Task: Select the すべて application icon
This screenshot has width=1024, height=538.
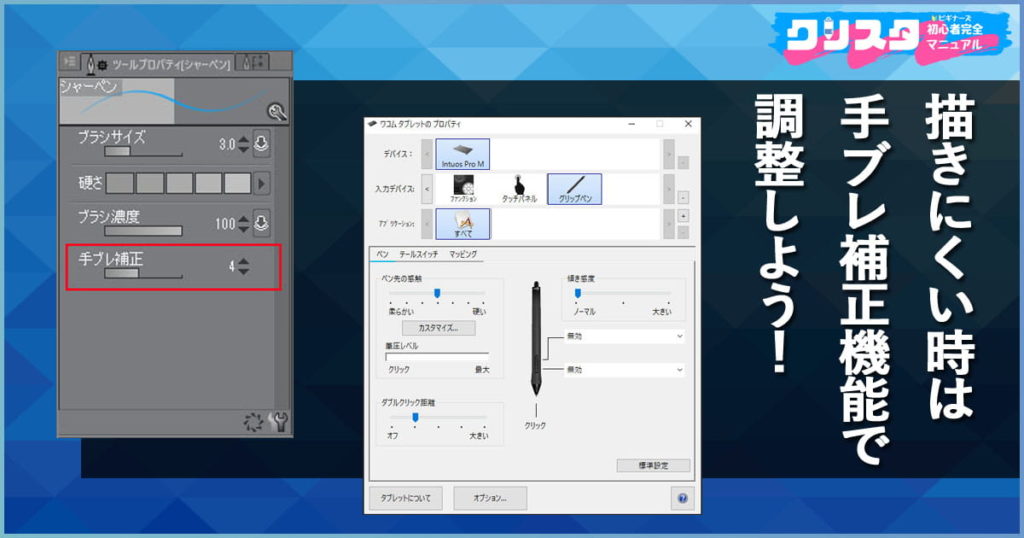Action: [x=462, y=224]
